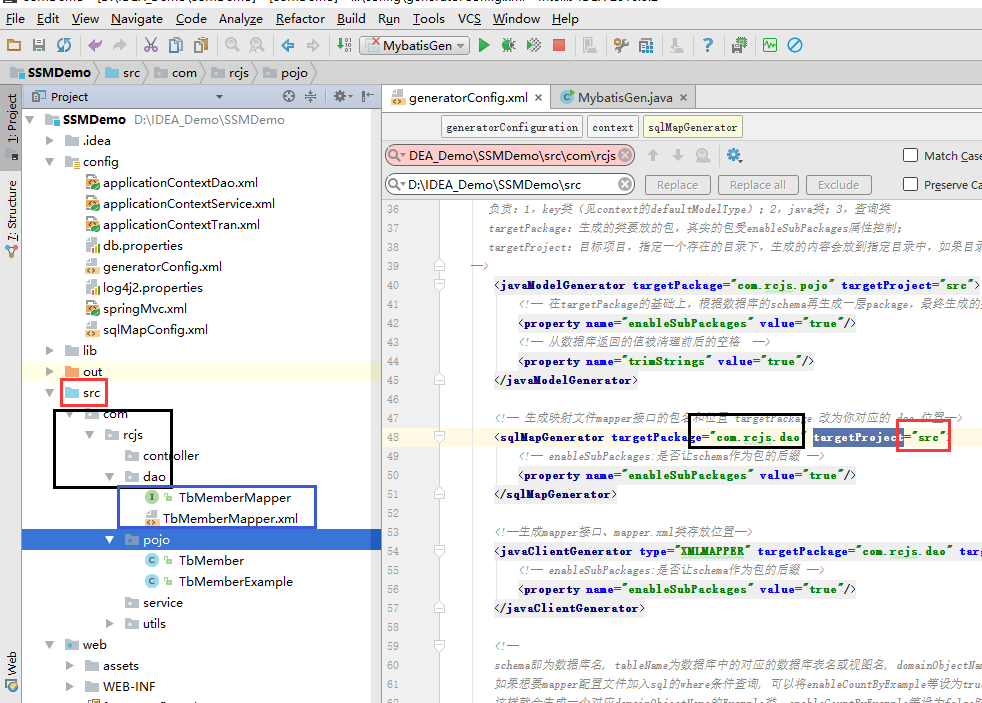Open project folder icon in toolbar

point(14,45)
